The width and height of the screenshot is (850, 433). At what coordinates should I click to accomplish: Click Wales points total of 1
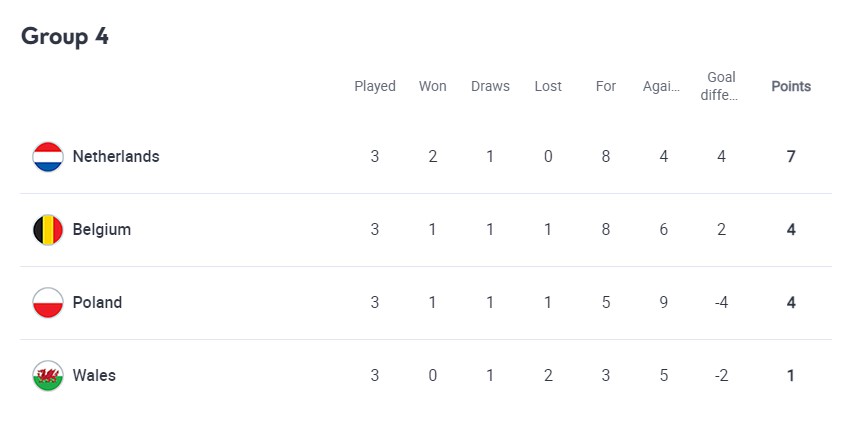click(x=791, y=376)
